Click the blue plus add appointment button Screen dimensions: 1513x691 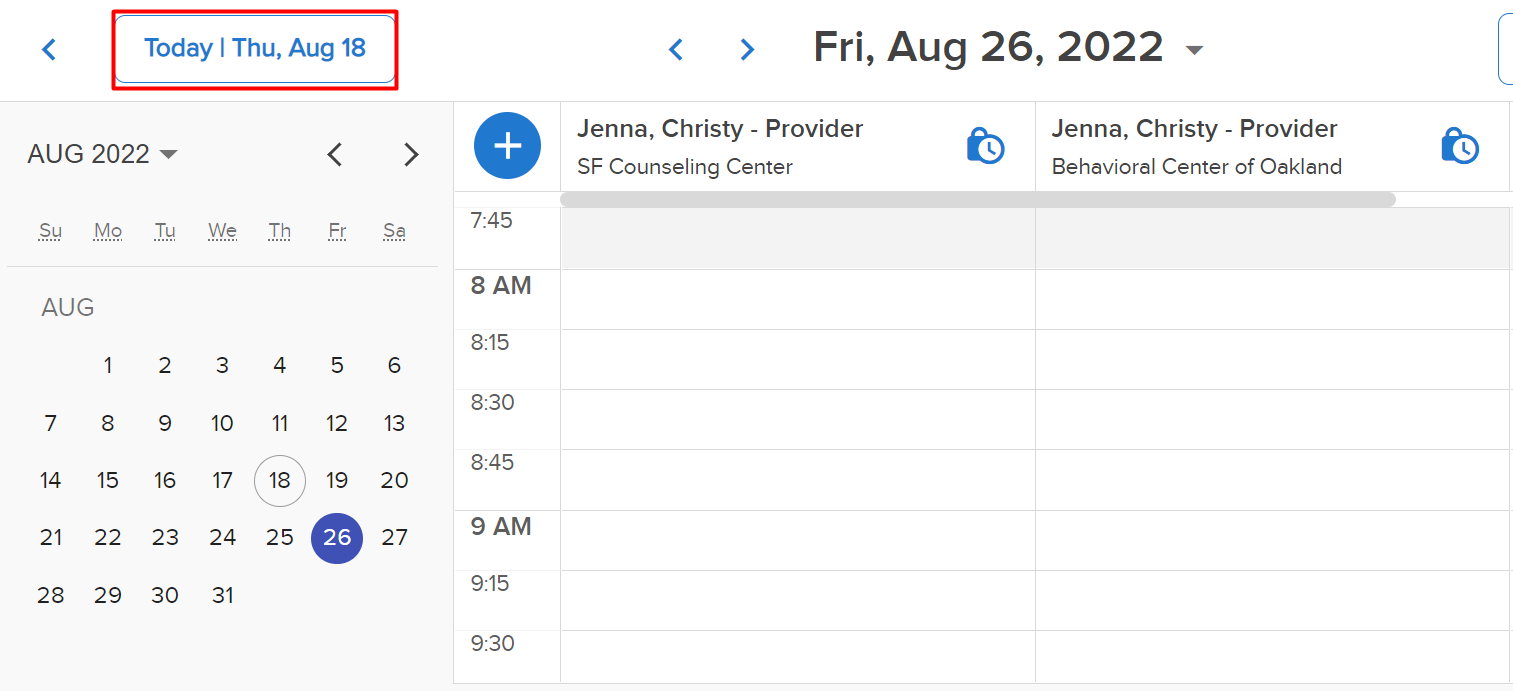tap(507, 146)
